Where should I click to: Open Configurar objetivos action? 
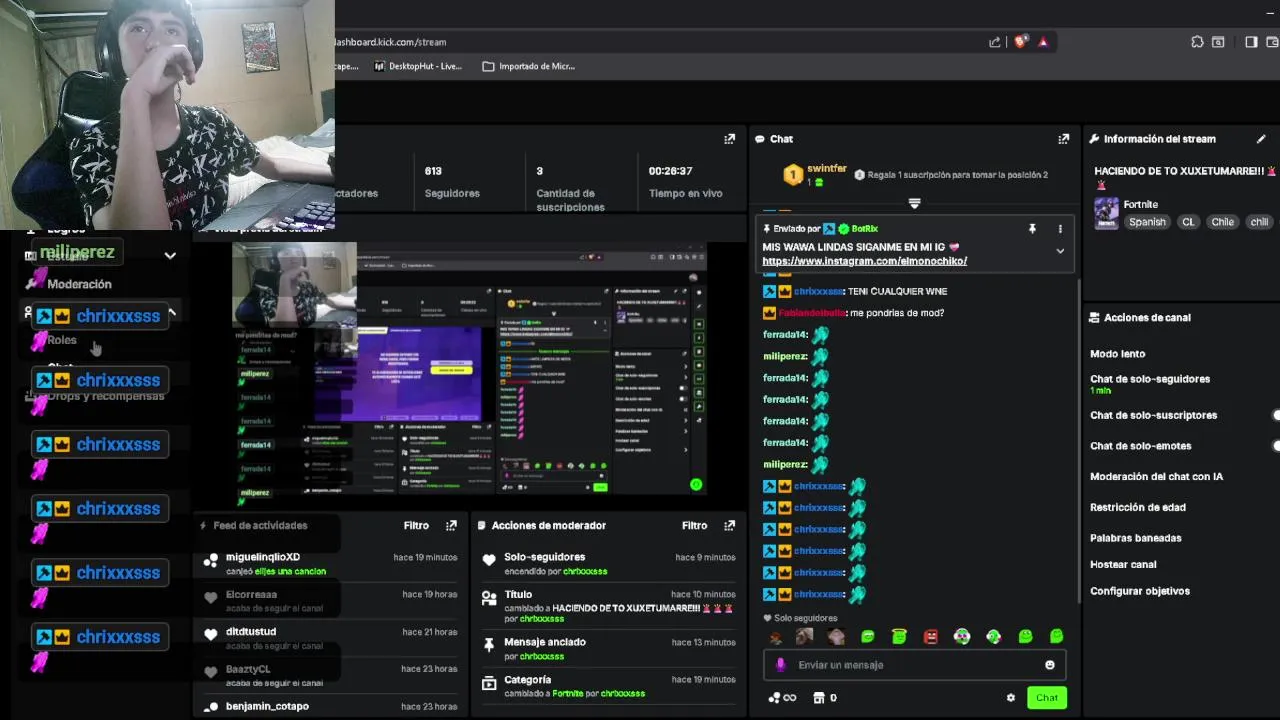pyautogui.click(x=1140, y=591)
